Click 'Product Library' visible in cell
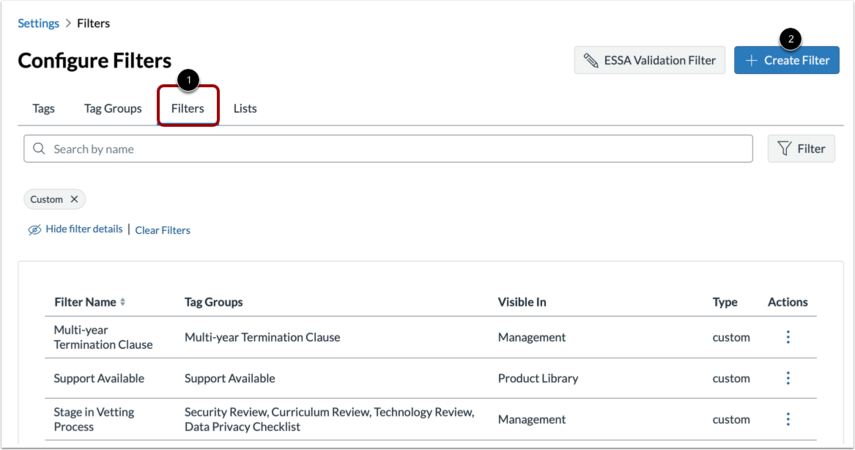Screen dimensions: 855x450 pyautogui.click(x=538, y=378)
